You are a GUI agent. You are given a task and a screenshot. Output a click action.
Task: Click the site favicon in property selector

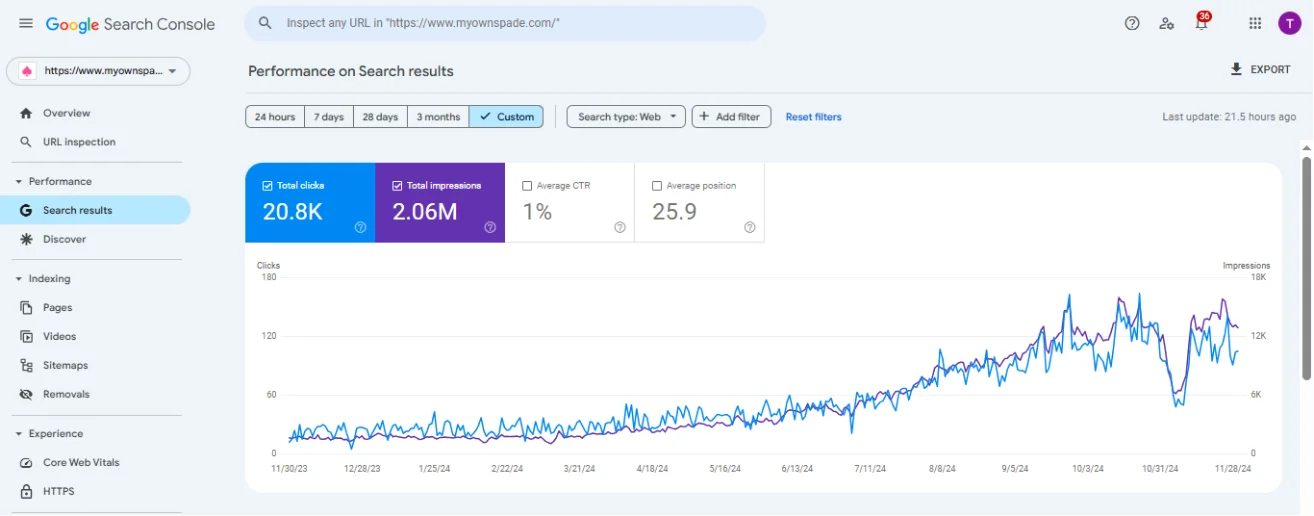(x=28, y=71)
